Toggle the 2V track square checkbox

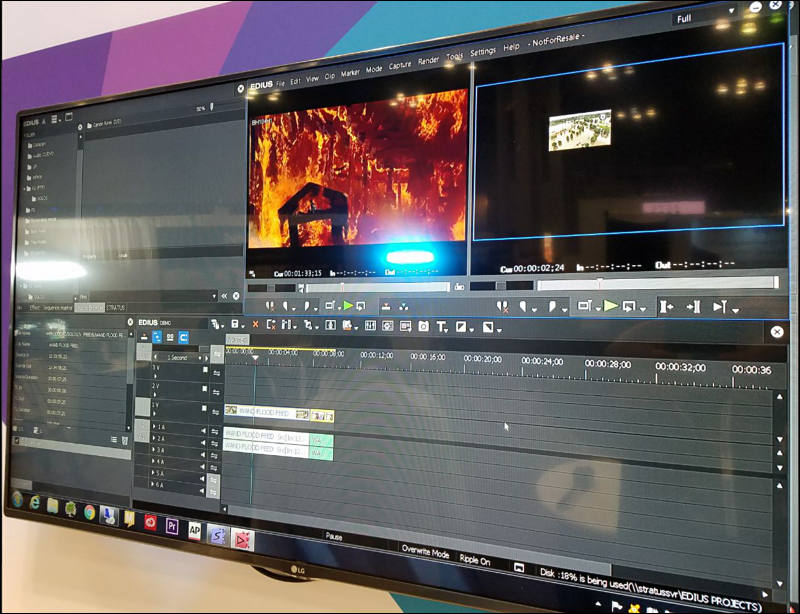tap(205, 389)
